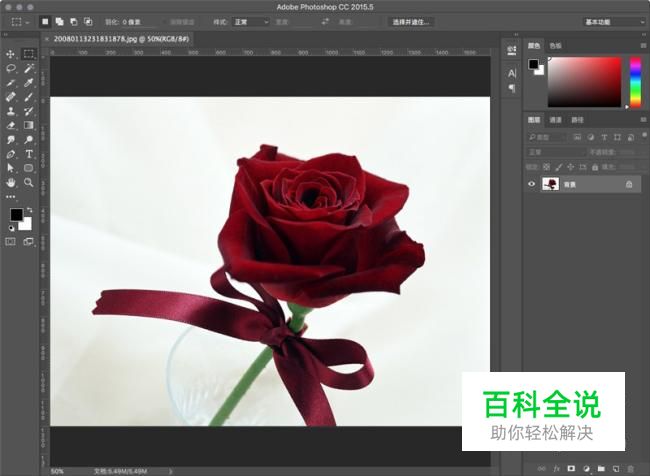Click the Background layer thumbnail
The width and height of the screenshot is (650, 476).
[550, 184]
